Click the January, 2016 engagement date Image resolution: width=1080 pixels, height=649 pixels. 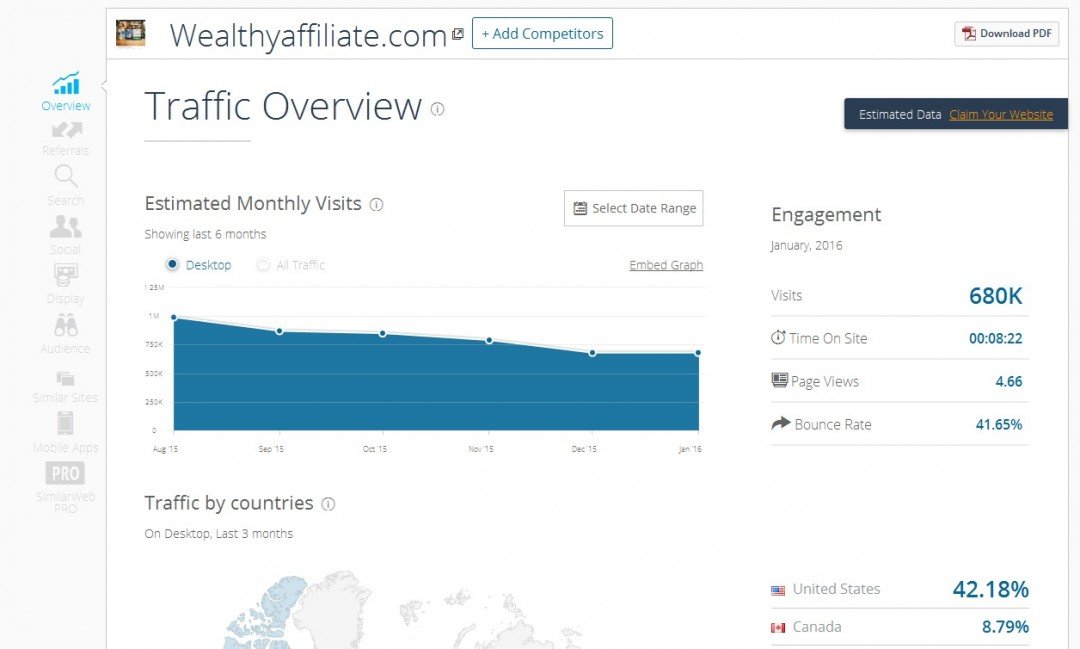807,246
